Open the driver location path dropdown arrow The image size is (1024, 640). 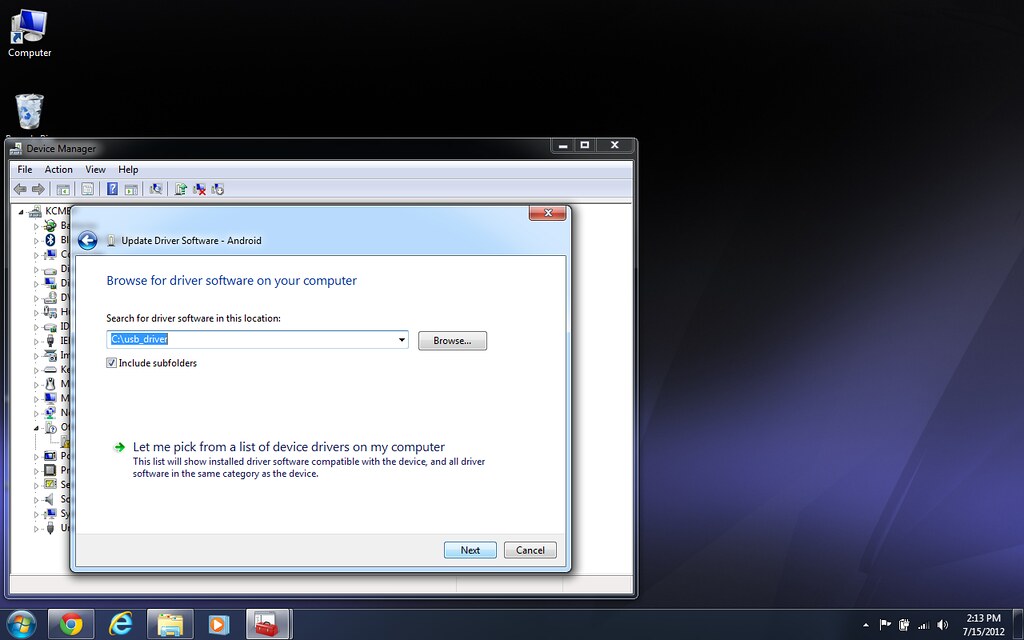[x=402, y=340]
